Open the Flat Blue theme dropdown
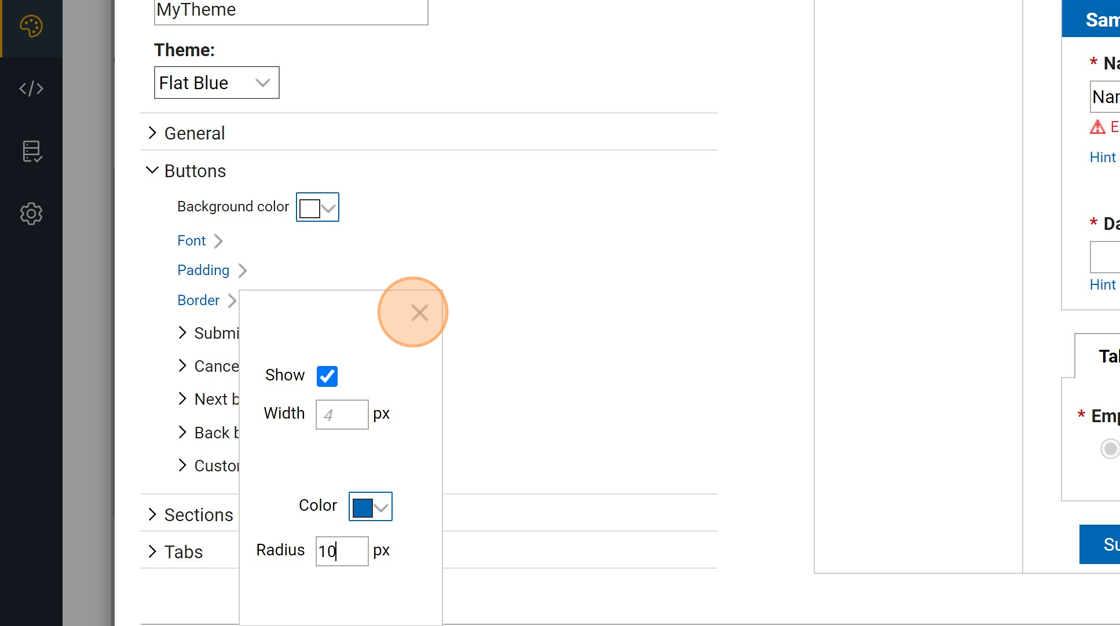This screenshot has width=1120, height=626. coord(216,83)
